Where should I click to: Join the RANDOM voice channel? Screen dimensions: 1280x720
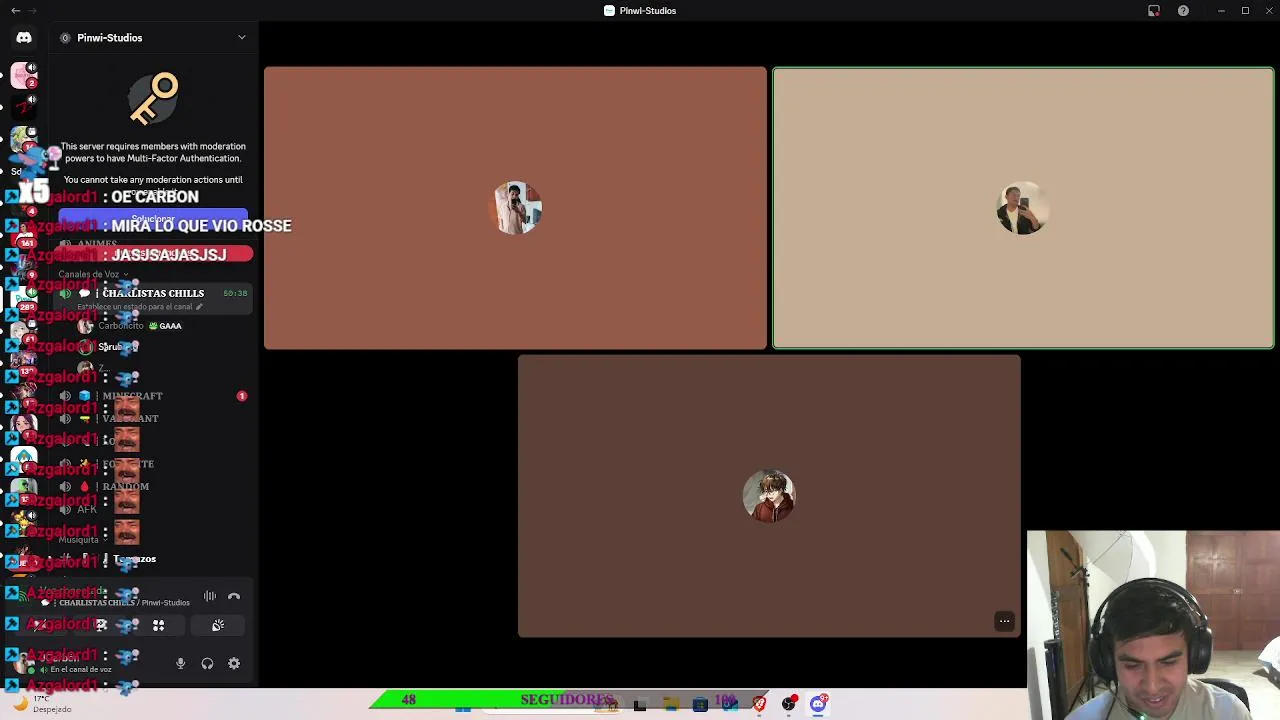(x=125, y=487)
